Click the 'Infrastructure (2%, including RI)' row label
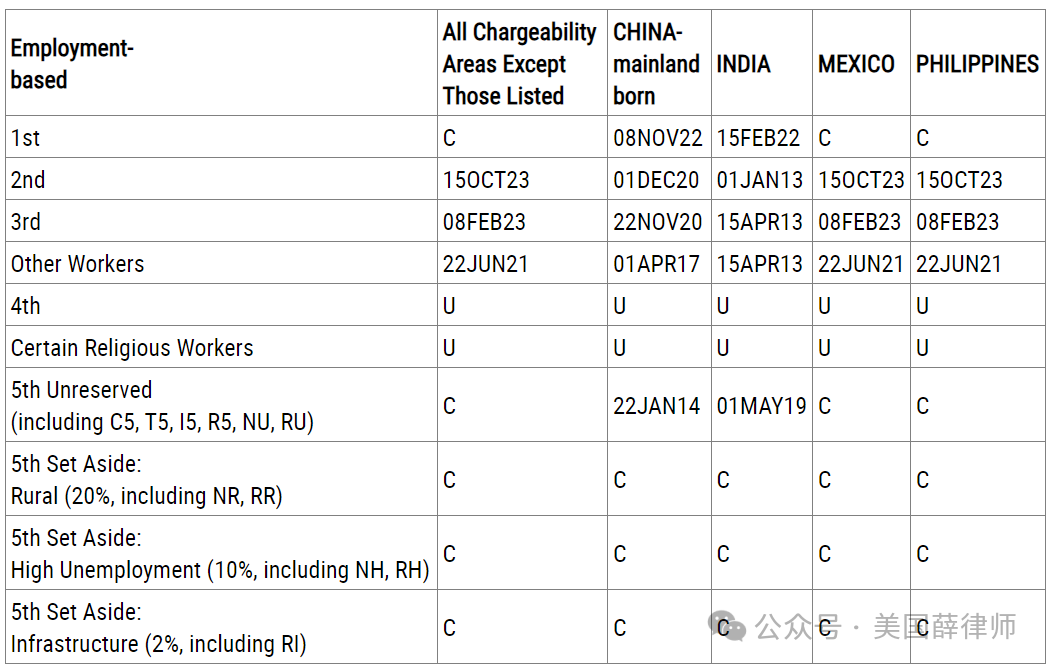Image resolution: width=1050 pixels, height=669 pixels. coord(159,644)
